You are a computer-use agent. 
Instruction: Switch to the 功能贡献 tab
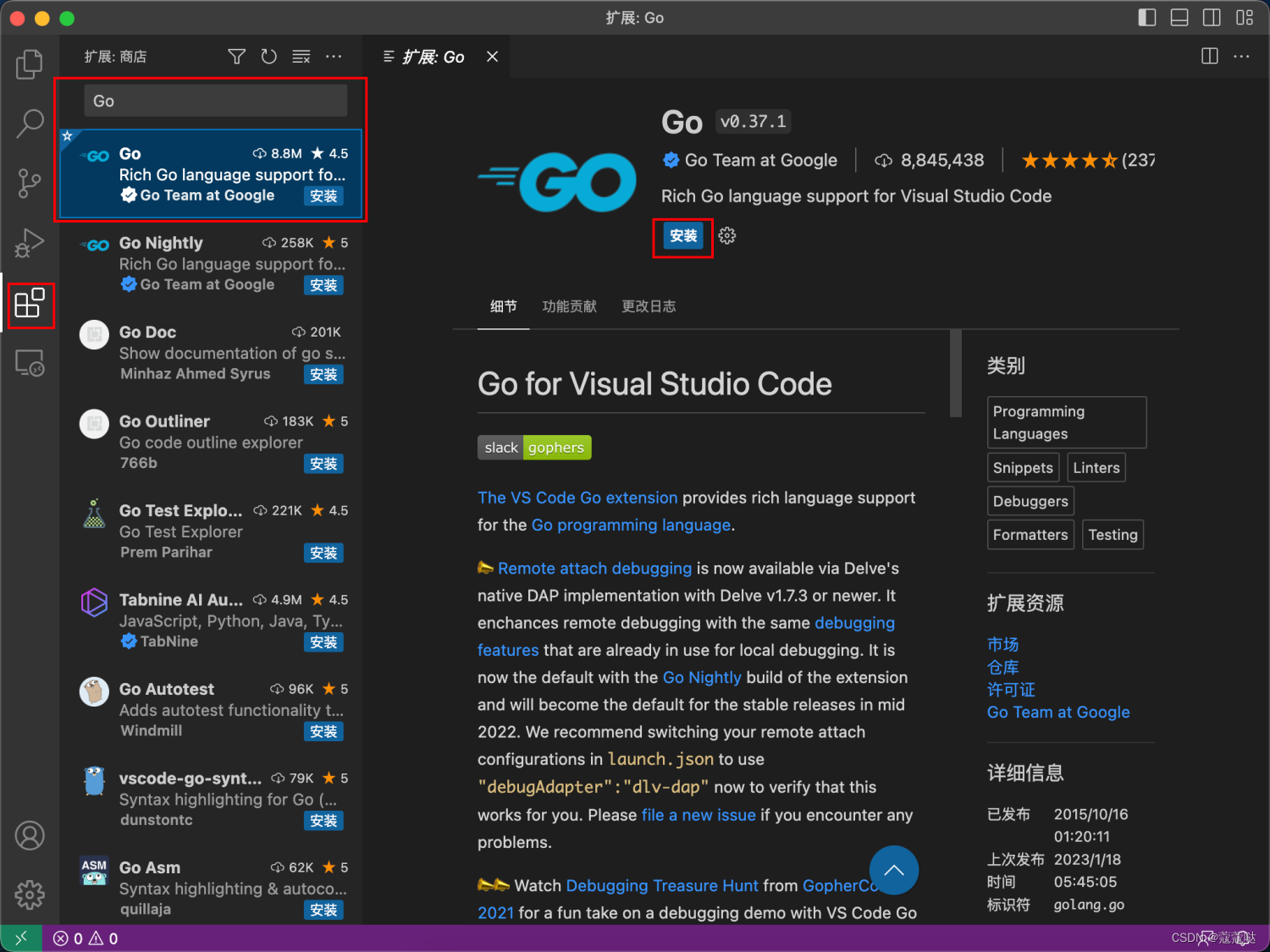(570, 306)
